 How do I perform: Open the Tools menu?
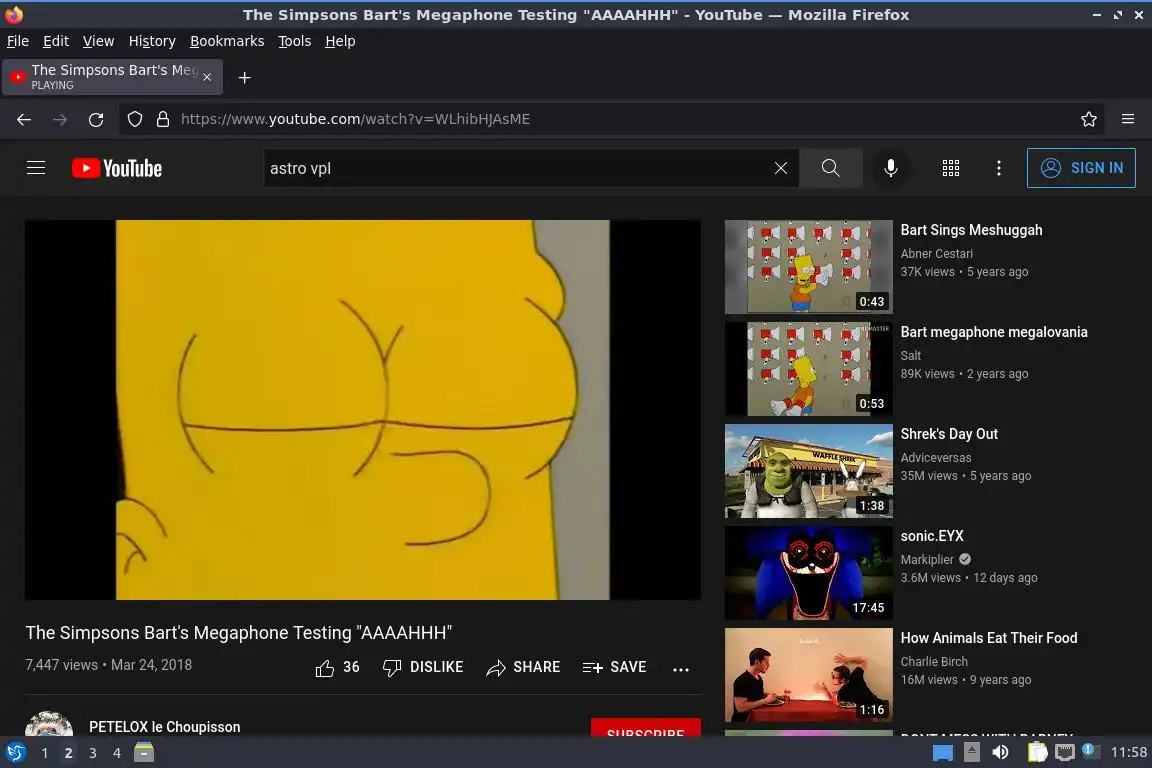click(295, 41)
